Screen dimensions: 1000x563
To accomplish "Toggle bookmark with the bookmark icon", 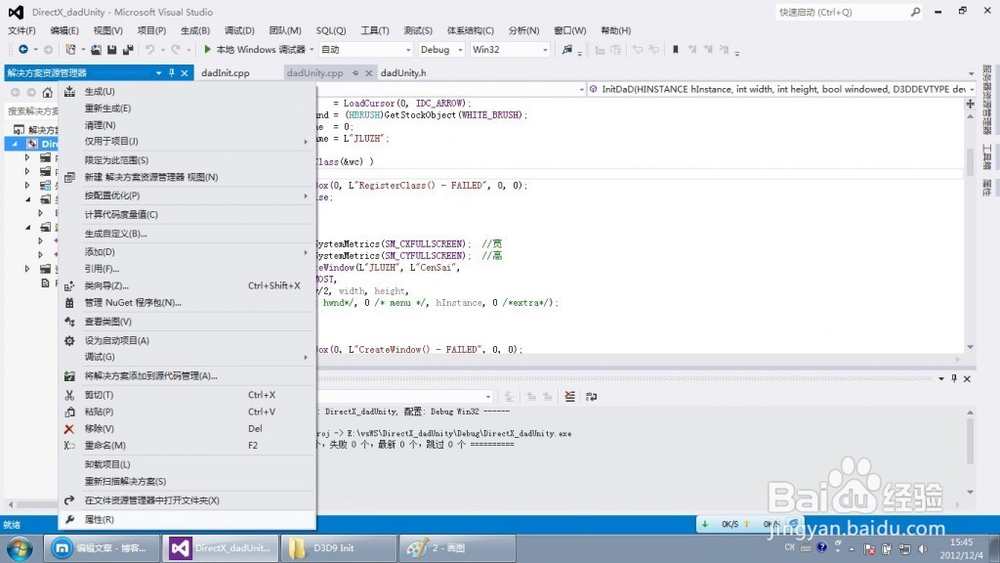I will point(675,49).
